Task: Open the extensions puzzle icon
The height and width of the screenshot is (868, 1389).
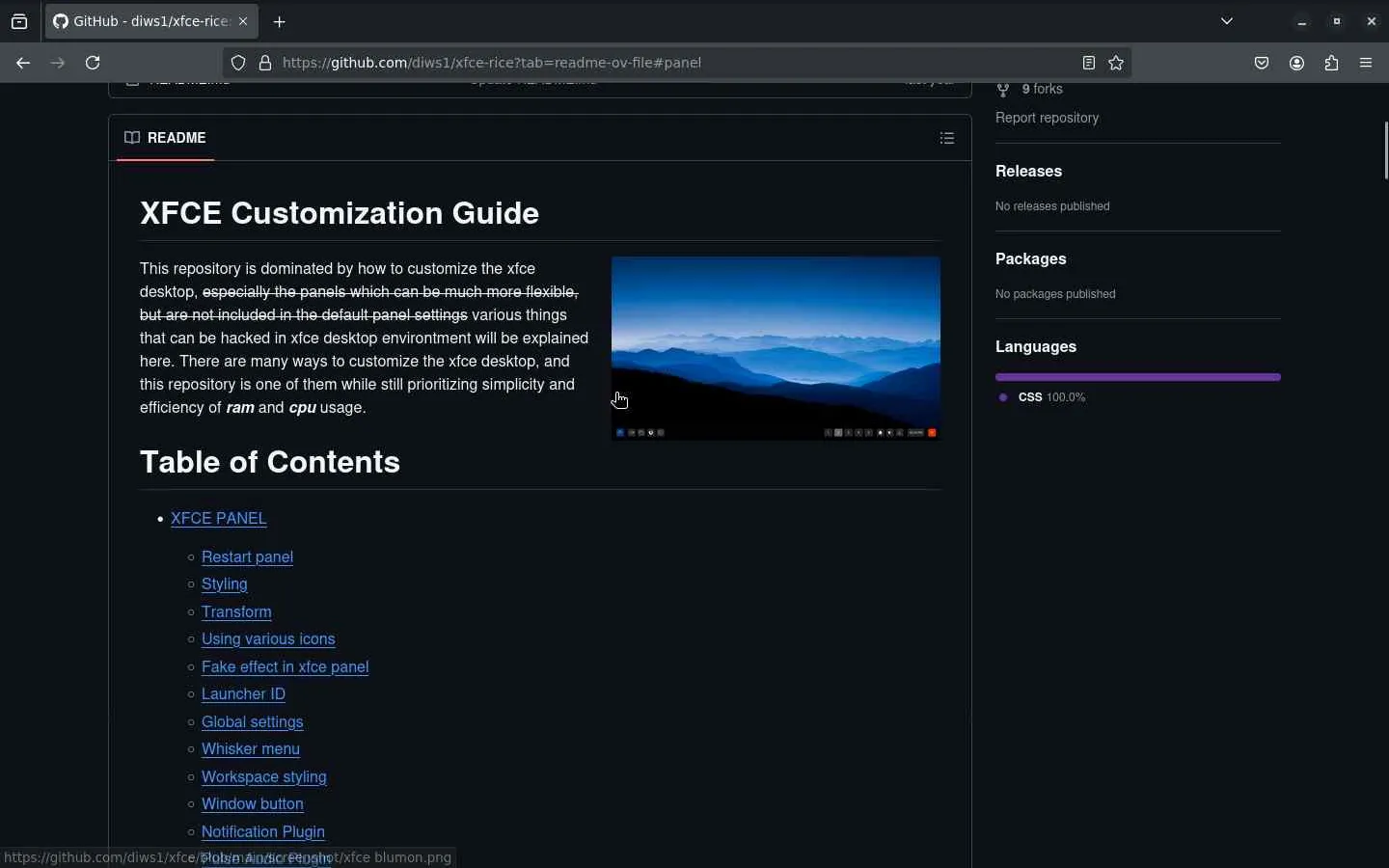Action: [x=1331, y=63]
